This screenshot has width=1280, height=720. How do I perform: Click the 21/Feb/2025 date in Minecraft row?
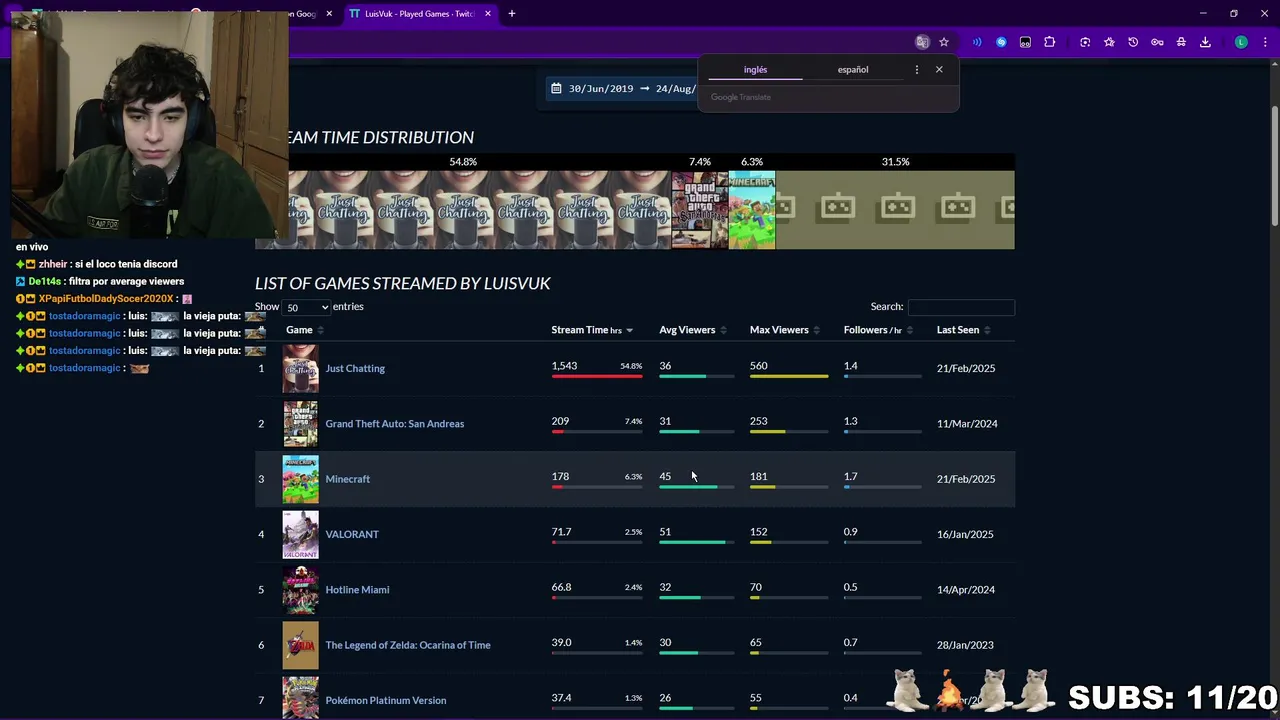(x=966, y=479)
